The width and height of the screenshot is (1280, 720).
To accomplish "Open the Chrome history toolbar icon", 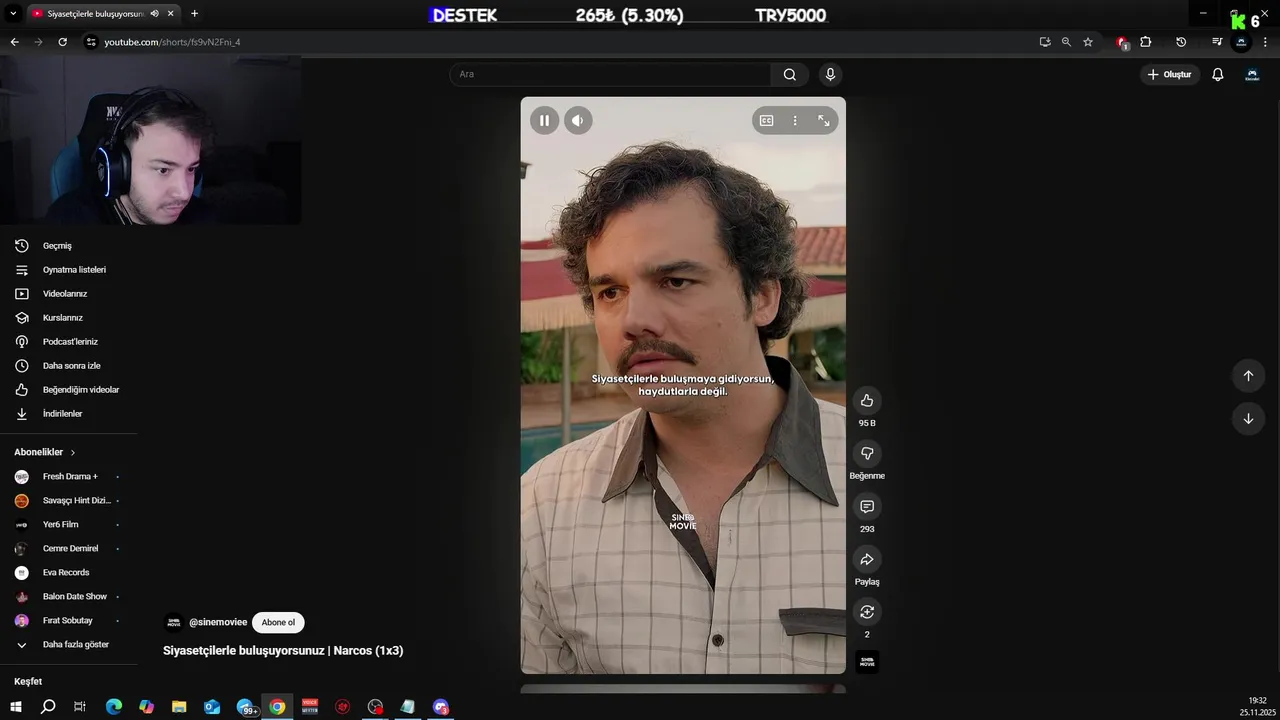I will point(1181,42).
